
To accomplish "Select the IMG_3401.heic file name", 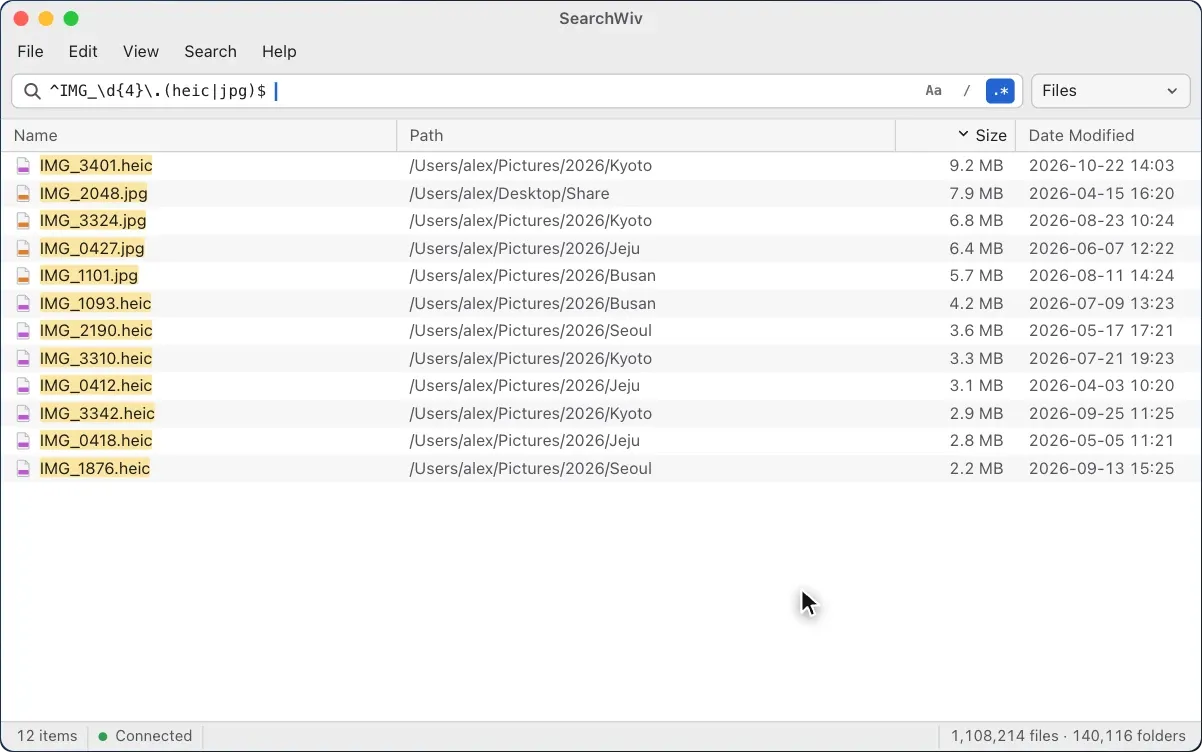I will [x=96, y=166].
